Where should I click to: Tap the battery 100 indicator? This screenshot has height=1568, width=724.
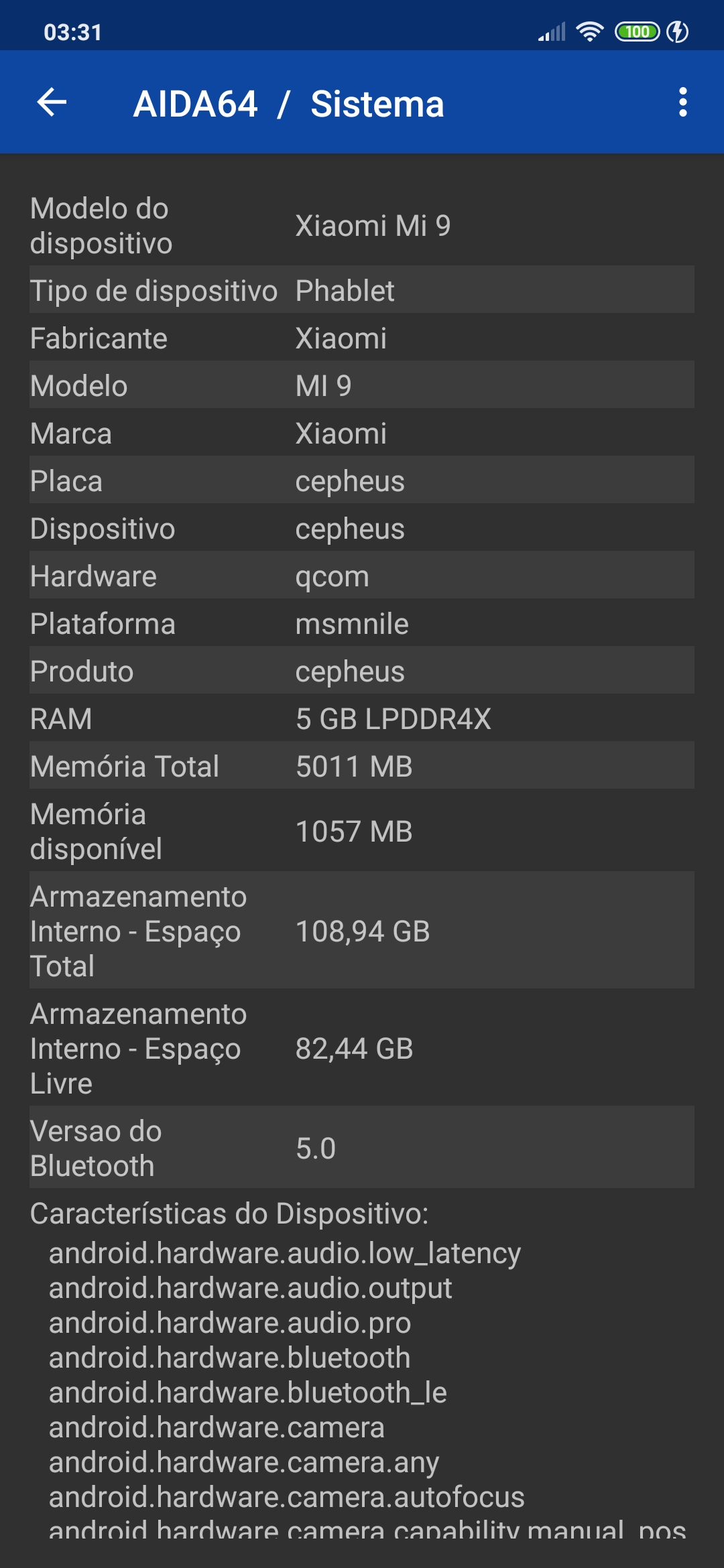638,31
